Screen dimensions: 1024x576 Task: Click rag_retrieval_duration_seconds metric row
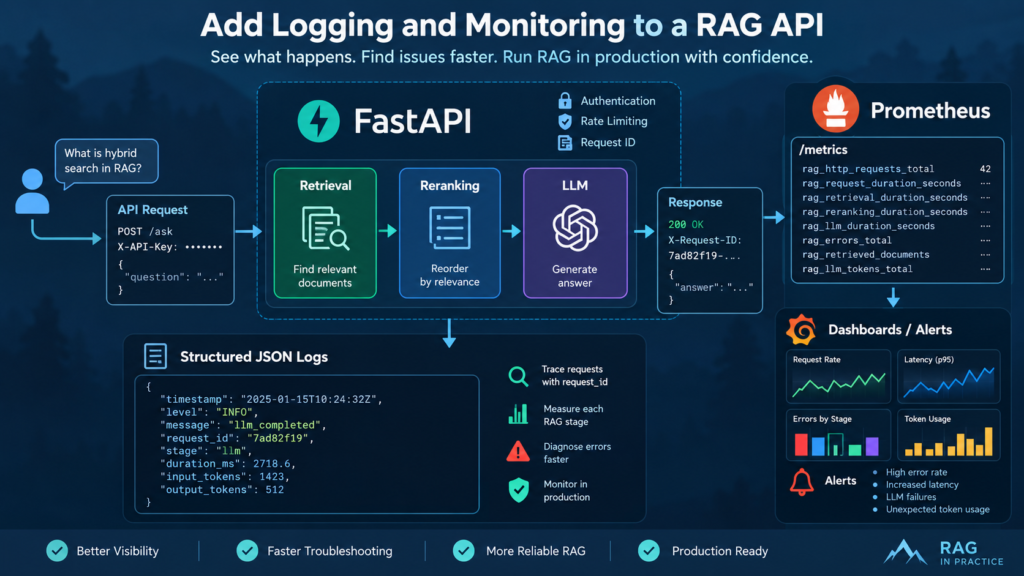tap(896, 197)
